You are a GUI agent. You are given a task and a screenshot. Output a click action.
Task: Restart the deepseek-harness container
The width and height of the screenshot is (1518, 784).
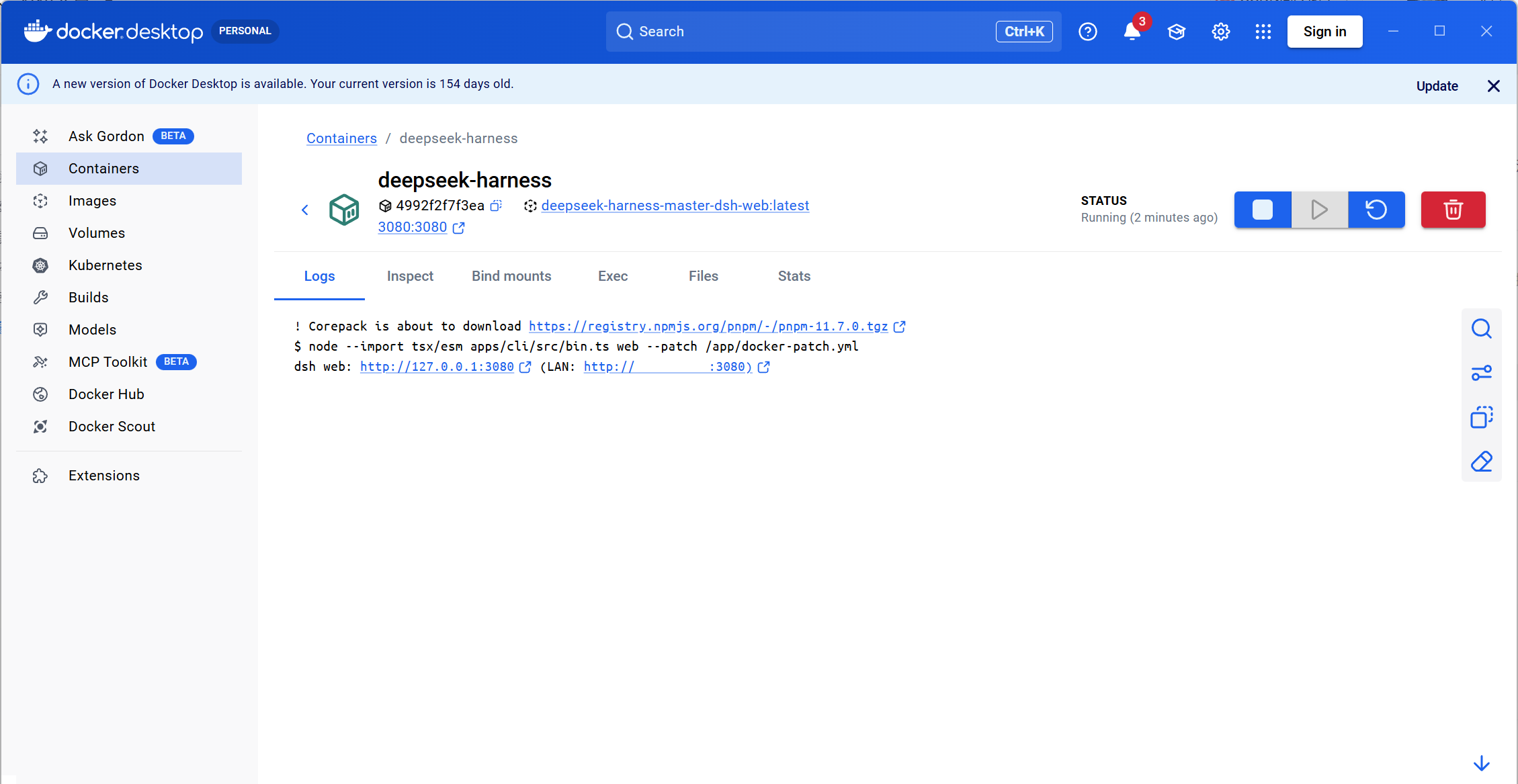pyautogui.click(x=1376, y=210)
